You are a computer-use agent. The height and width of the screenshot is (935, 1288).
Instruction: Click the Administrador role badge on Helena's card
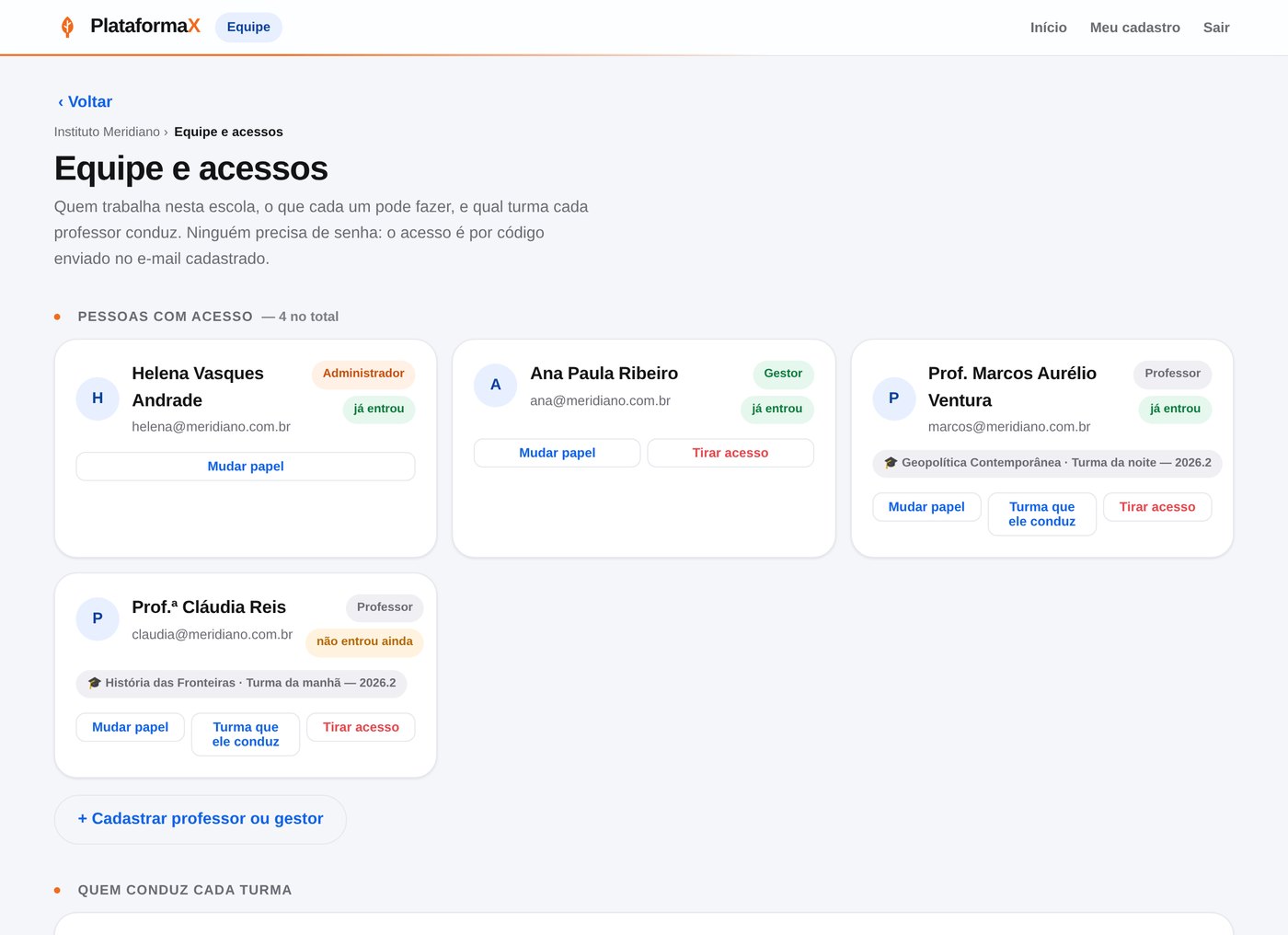(x=363, y=374)
